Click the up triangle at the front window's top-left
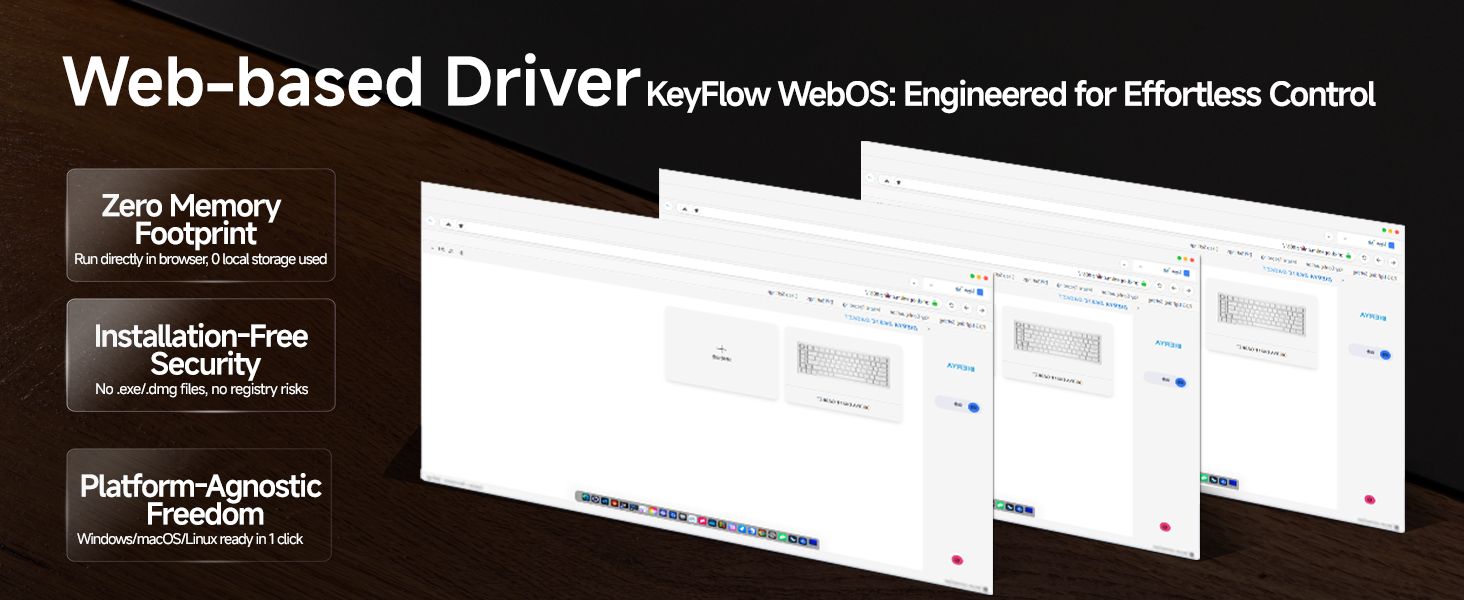Viewport: 1464px width, 600px height. [x=447, y=225]
